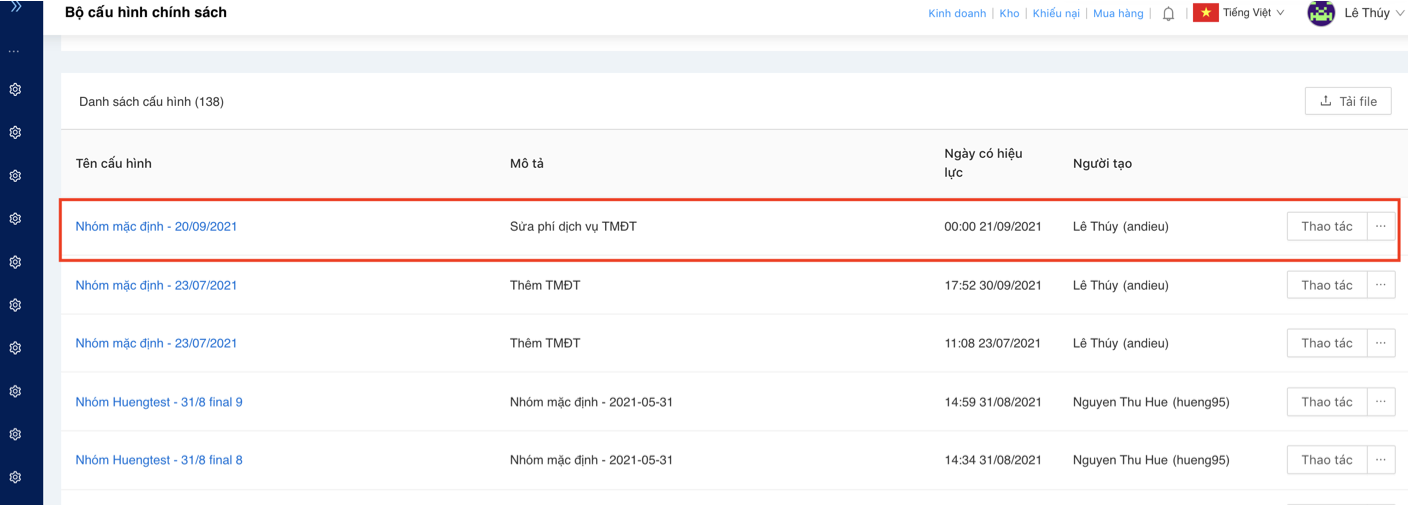Open the Khiếu nại section
The width and height of the screenshot is (1409, 505).
coord(1056,14)
